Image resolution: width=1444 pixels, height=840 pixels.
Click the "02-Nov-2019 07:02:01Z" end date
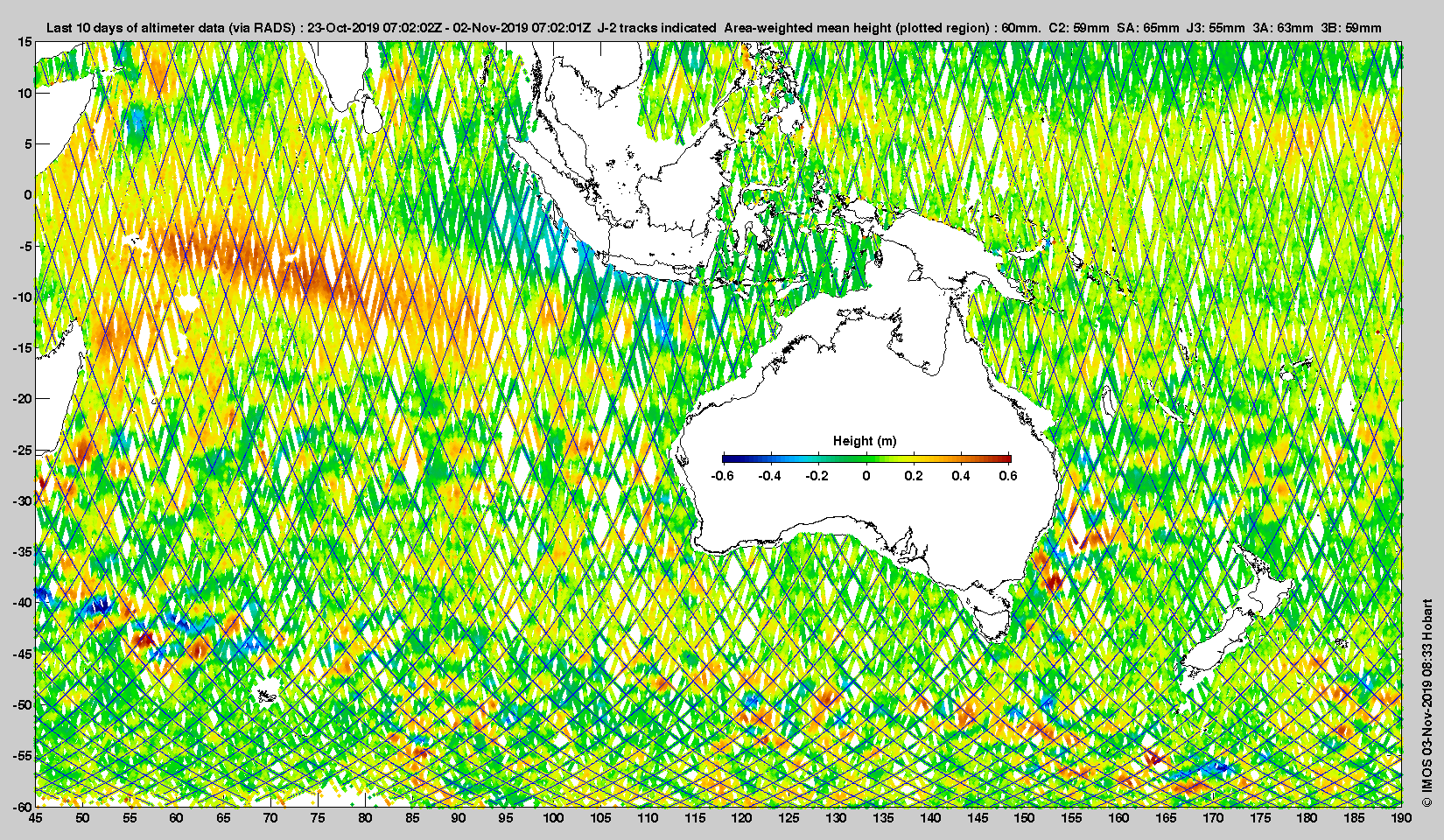click(522, 28)
